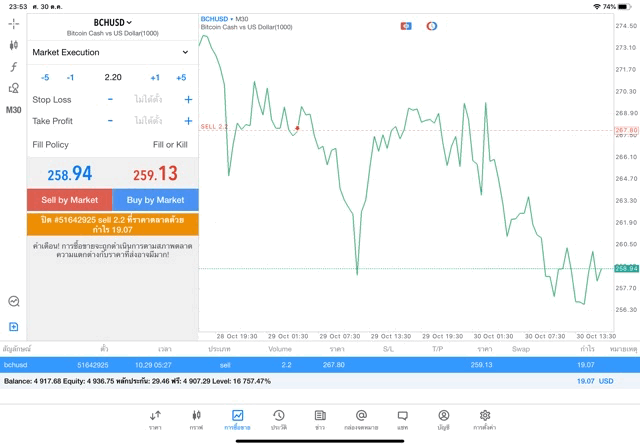The image size is (640, 447).
Task: Tap the new order plus icon
Action: [13, 327]
